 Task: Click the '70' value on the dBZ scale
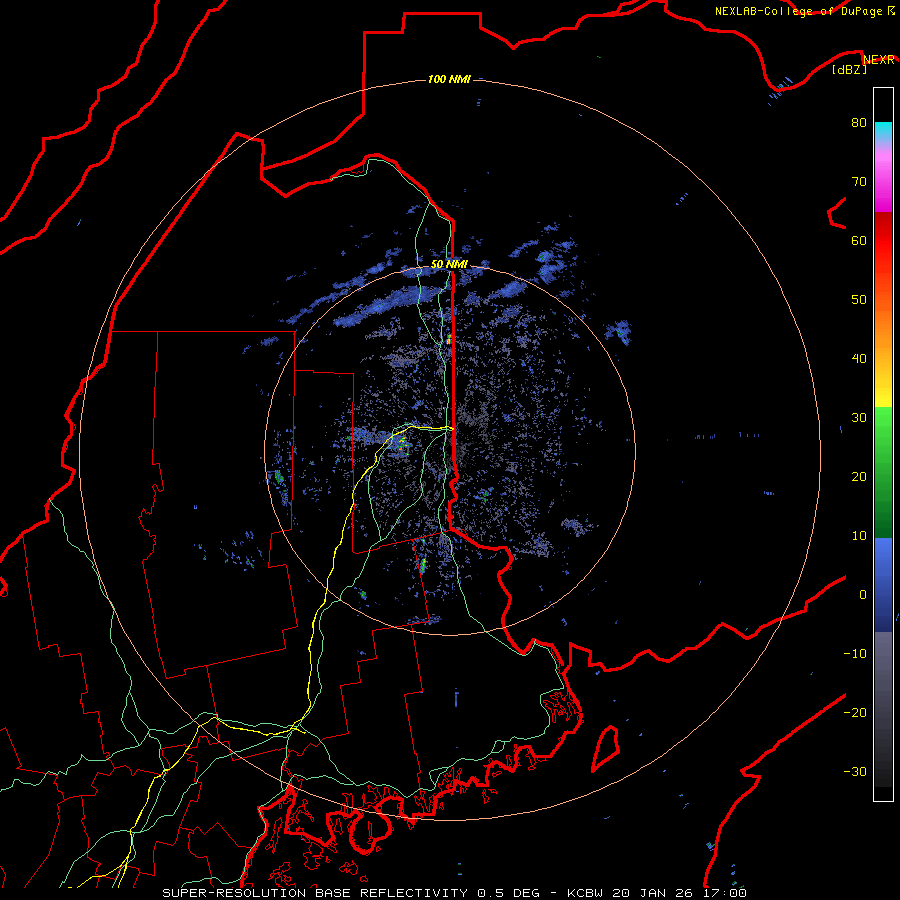coord(859,181)
